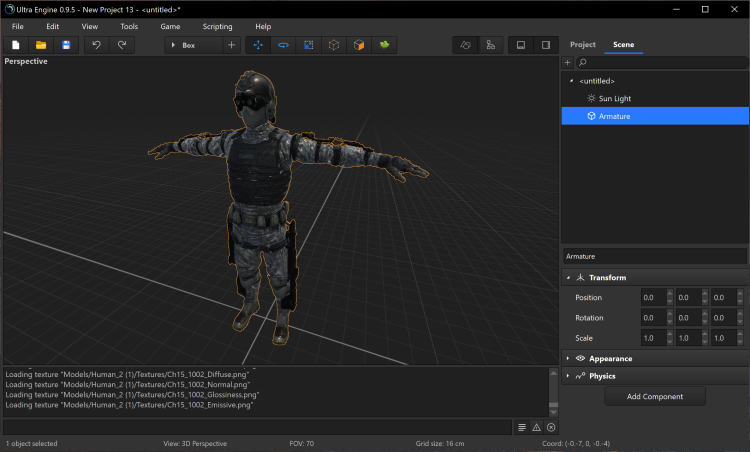Expand the Physics section
Image resolution: width=750 pixels, height=452 pixels.
click(602, 376)
